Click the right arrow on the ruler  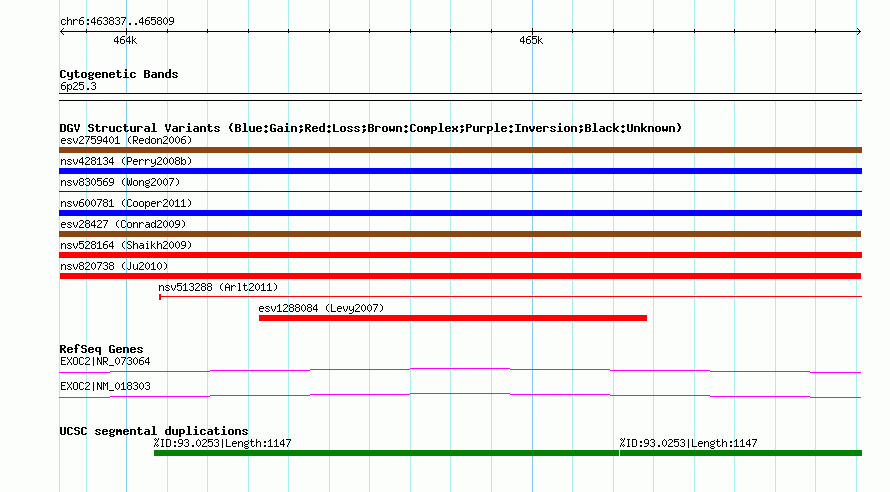859,32
